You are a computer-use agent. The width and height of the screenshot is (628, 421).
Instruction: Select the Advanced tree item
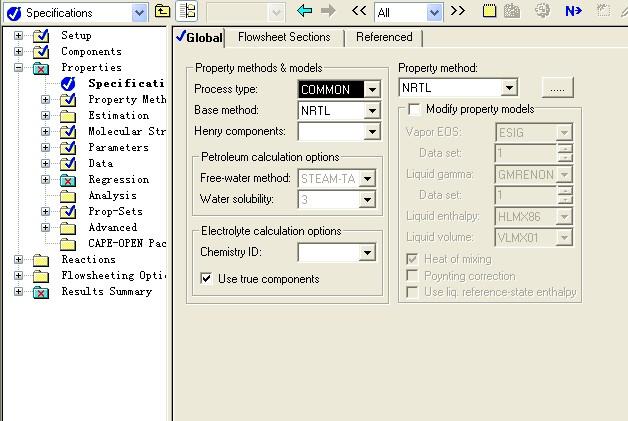pos(113,228)
